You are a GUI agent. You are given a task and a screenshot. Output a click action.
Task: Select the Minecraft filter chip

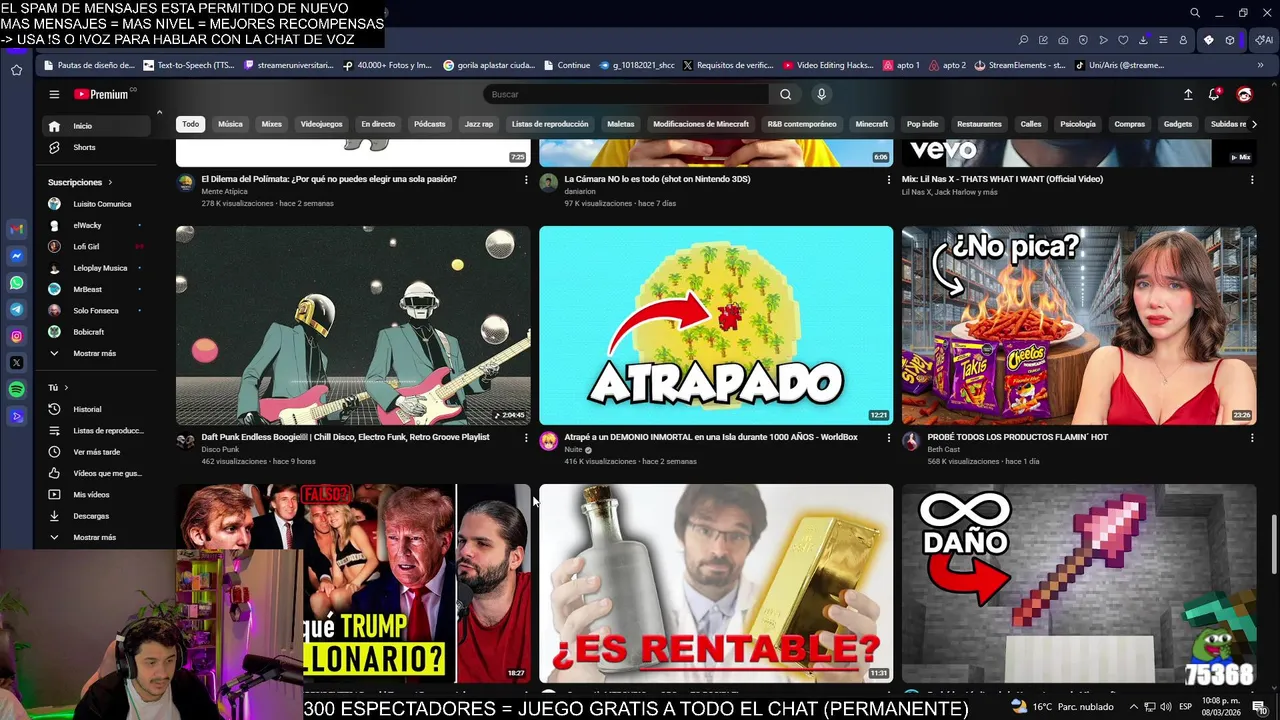point(872,124)
